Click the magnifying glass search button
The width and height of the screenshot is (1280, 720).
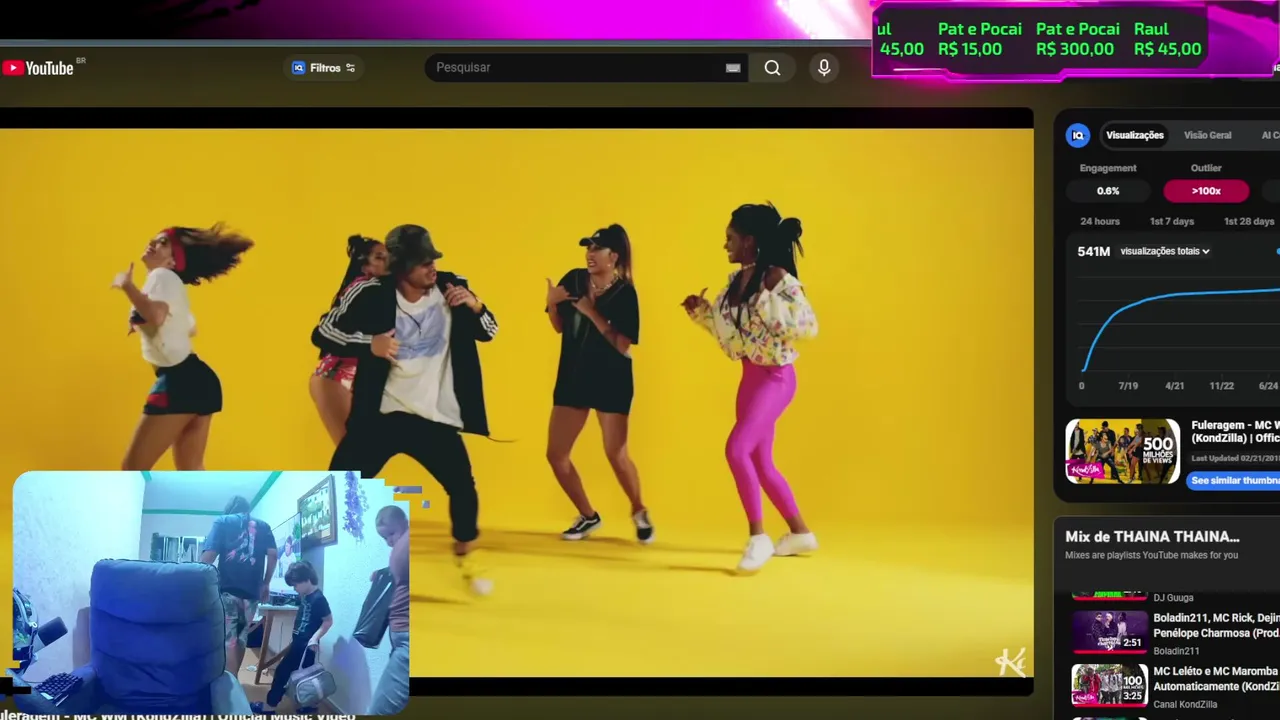(772, 68)
